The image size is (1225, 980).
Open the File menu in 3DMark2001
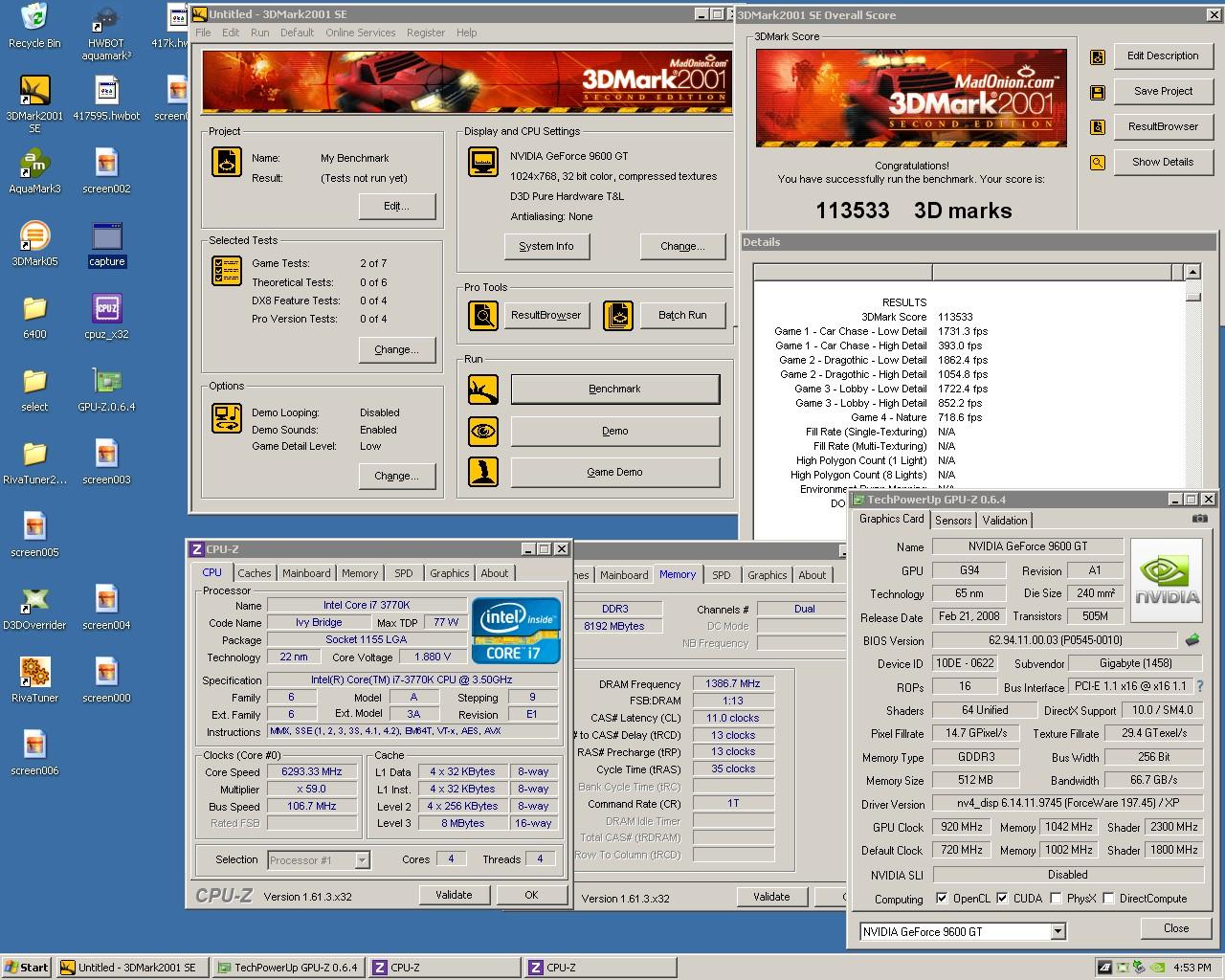[x=203, y=33]
